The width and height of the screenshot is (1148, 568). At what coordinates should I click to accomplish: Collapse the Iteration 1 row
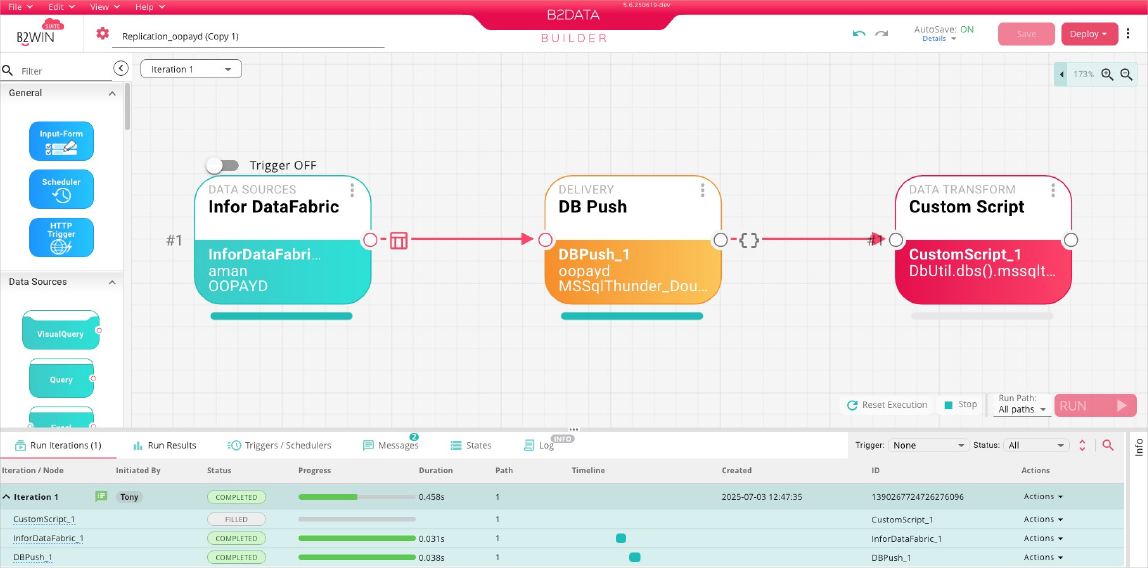(x=6, y=497)
